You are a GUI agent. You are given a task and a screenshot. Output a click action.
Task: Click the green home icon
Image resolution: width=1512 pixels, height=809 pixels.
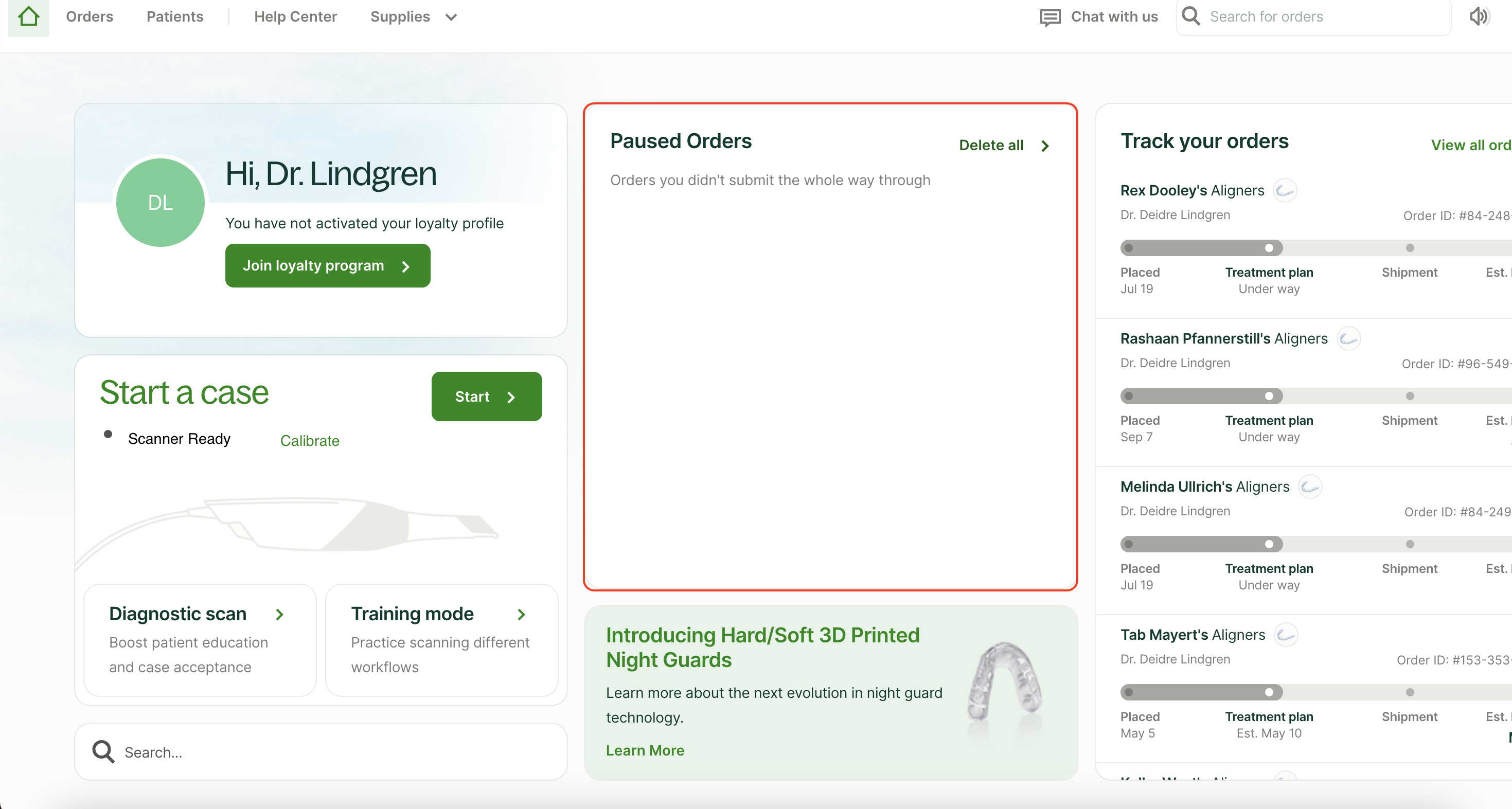tap(28, 16)
